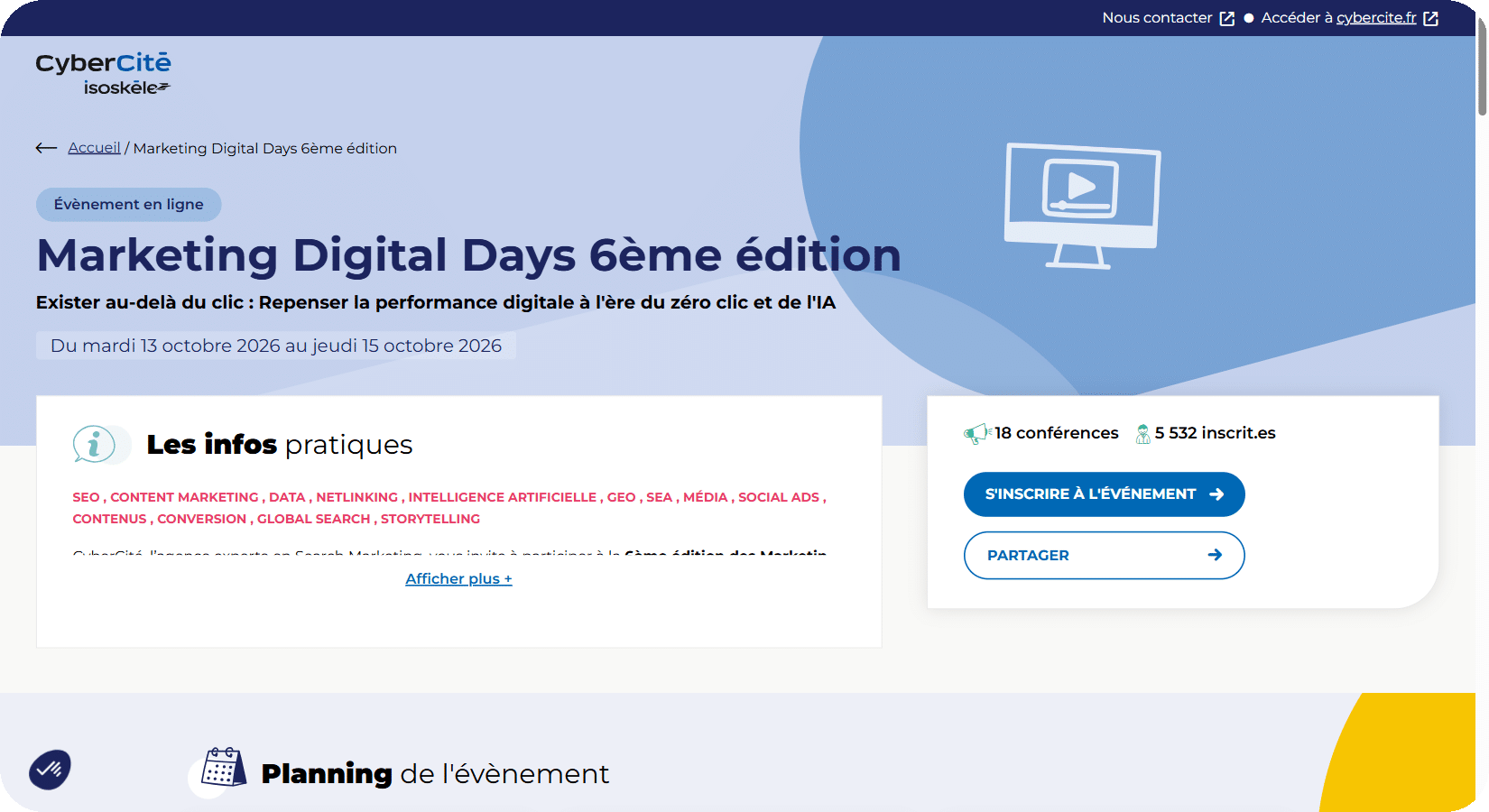Image resolution: width=1489 pixels, height=812 pixels.
Task: Click the Évènement en ligne badge
Action: (x=129, y=205)
